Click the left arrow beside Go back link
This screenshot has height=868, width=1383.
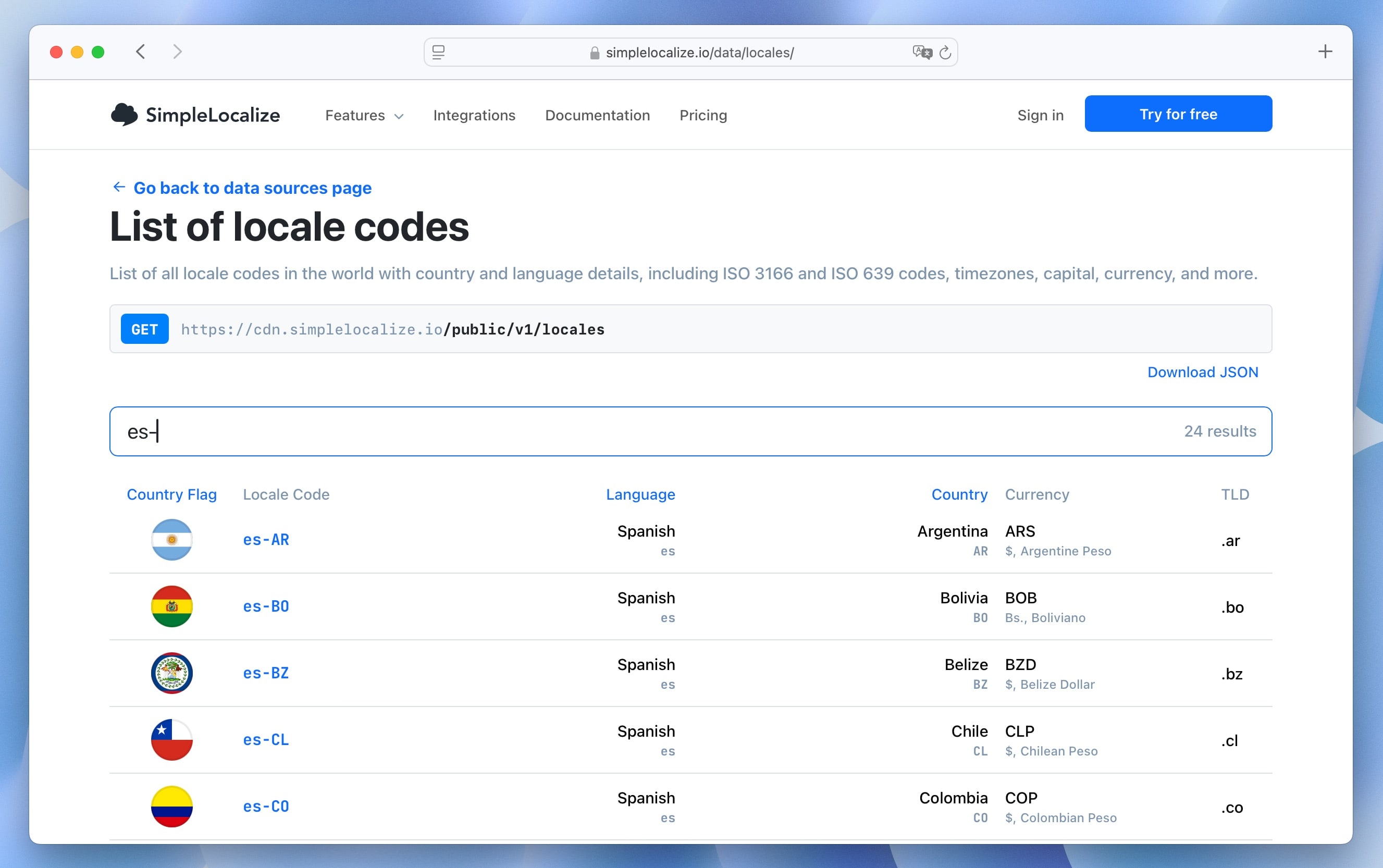click(x=119, y=187)
